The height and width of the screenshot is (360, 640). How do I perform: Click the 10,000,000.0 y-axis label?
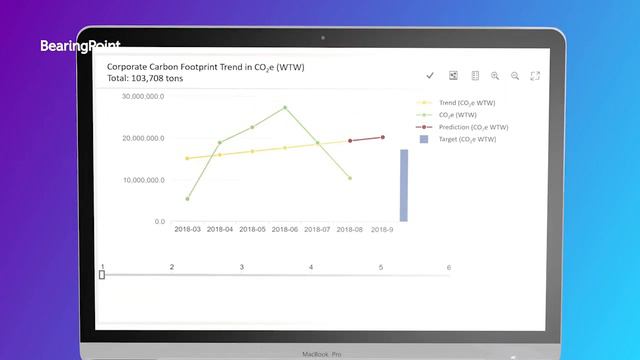144,180
